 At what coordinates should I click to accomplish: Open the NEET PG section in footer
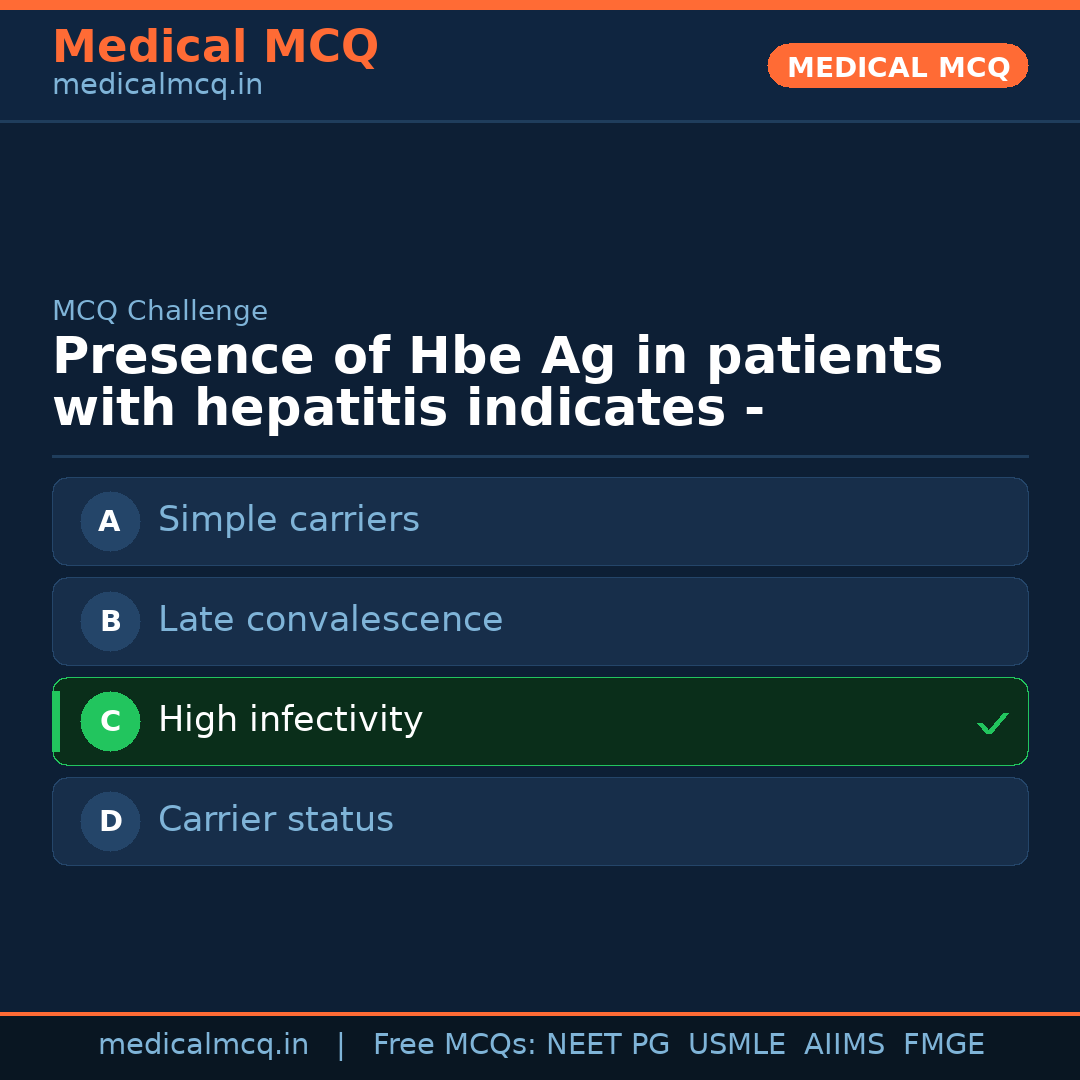pyautogui.click(x=607, y=1043)
